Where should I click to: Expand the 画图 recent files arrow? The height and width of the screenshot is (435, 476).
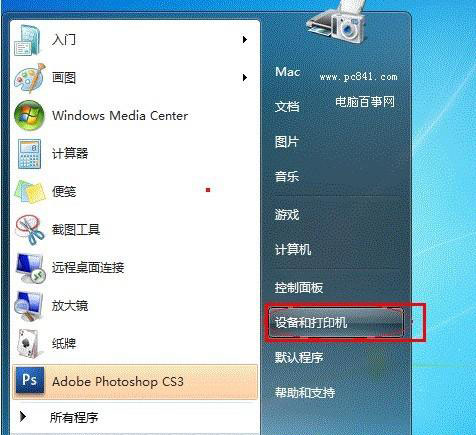[245, 78]
